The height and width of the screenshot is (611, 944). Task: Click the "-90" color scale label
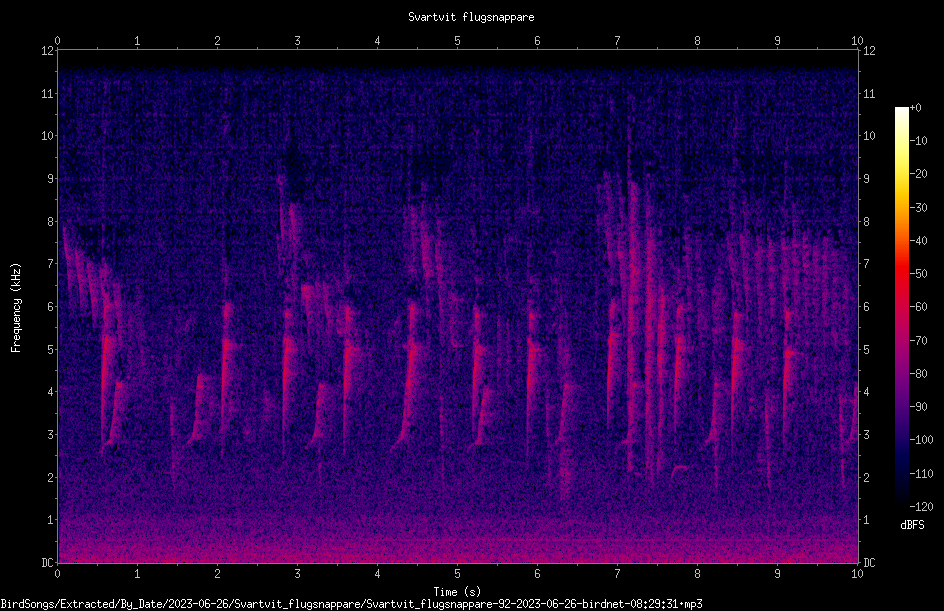pos(919,407)
